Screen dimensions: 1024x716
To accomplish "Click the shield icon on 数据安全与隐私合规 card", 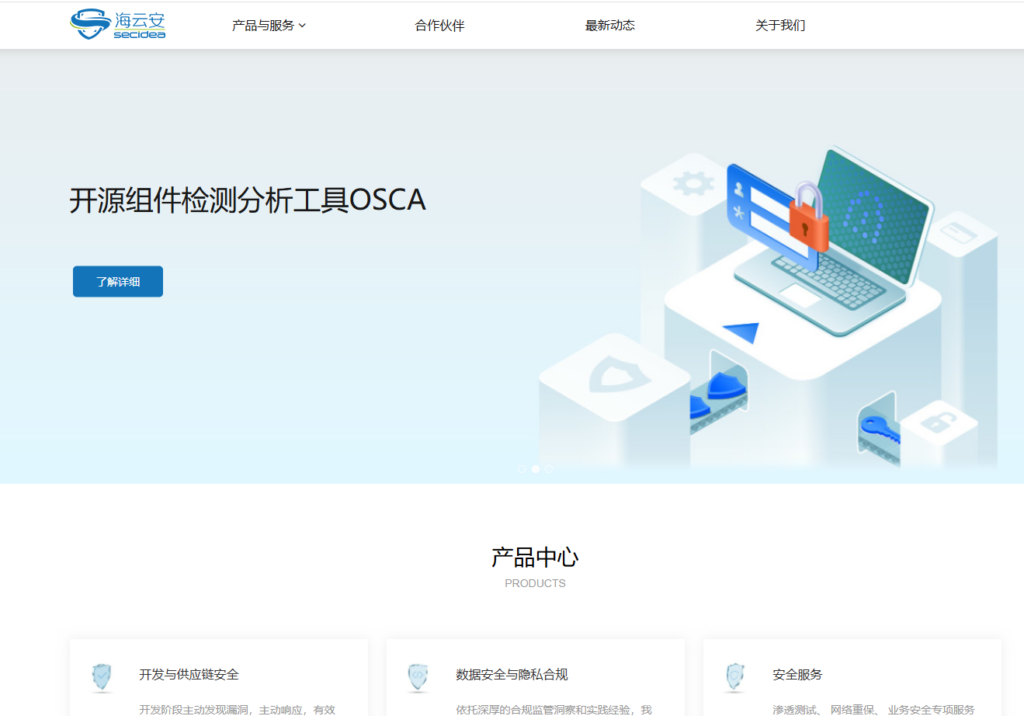I will [418, 677].
